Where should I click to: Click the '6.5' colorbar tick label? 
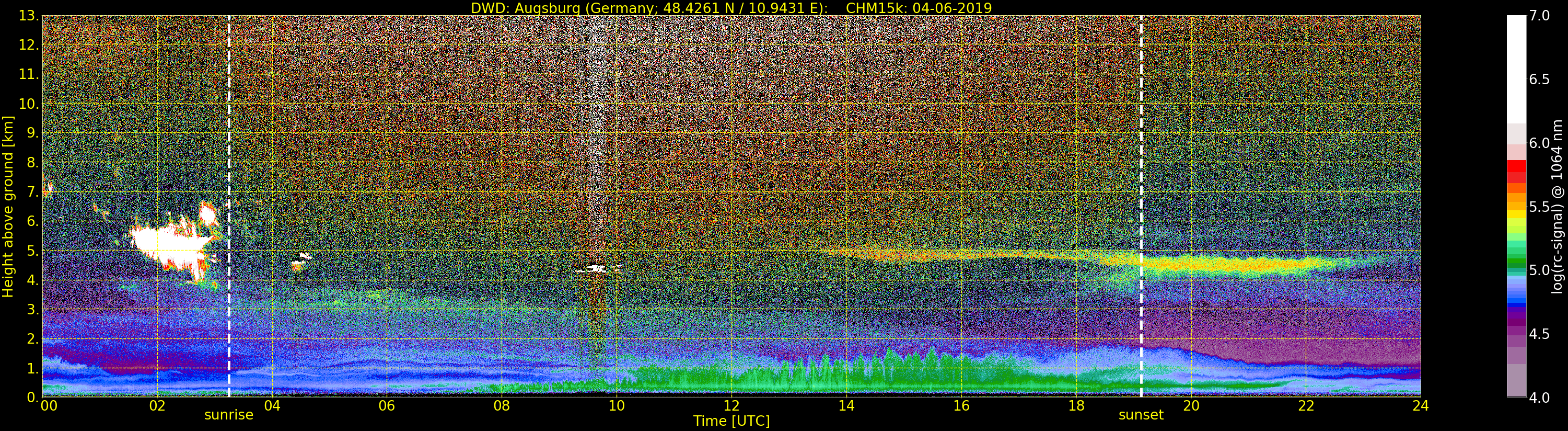[1539, 80]
